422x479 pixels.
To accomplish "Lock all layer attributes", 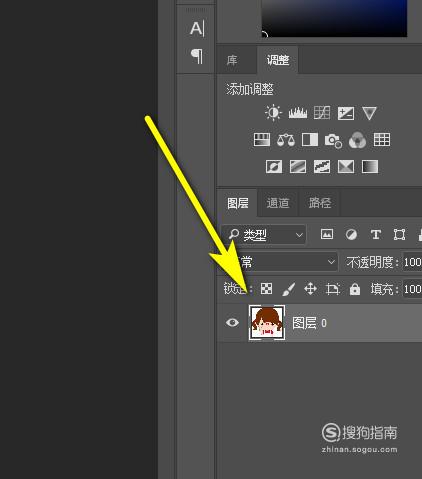I will [x=355, y=289].
